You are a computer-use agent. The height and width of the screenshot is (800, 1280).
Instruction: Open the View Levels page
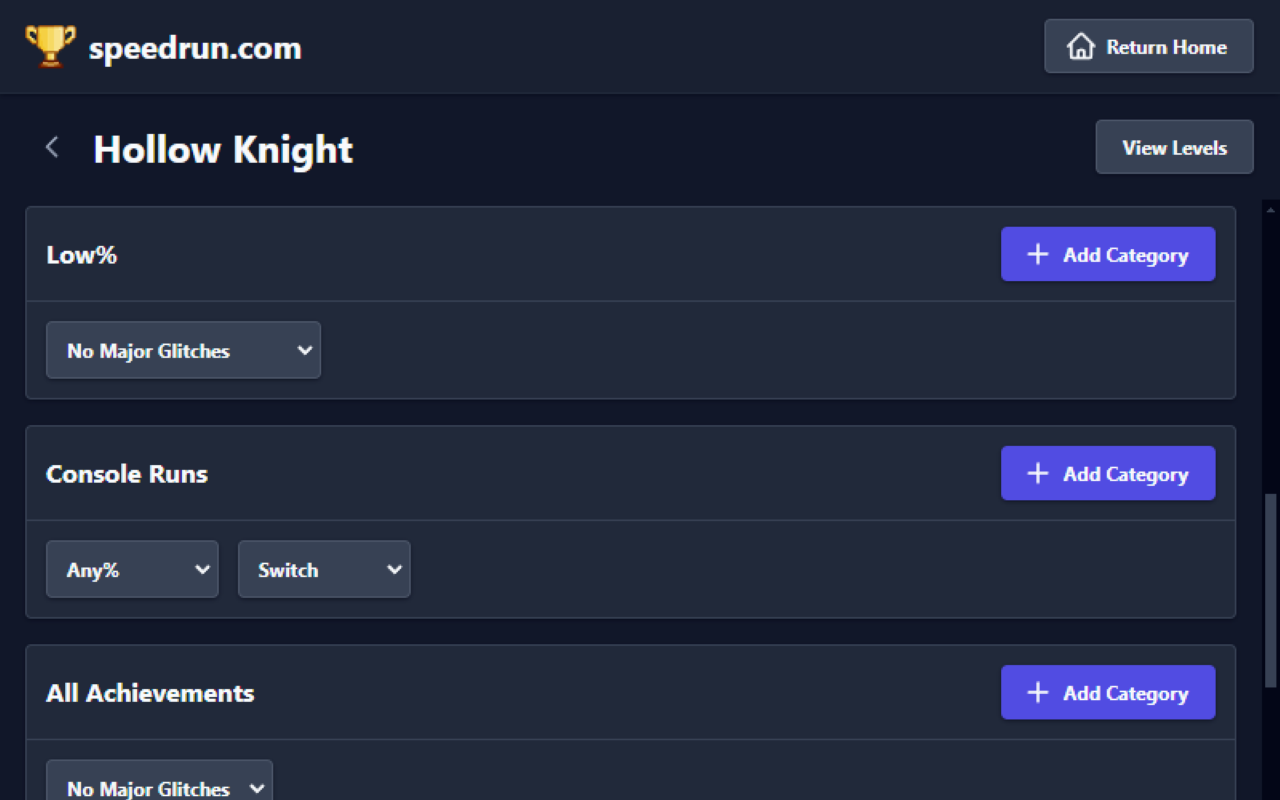click(x=1174, y=148)
